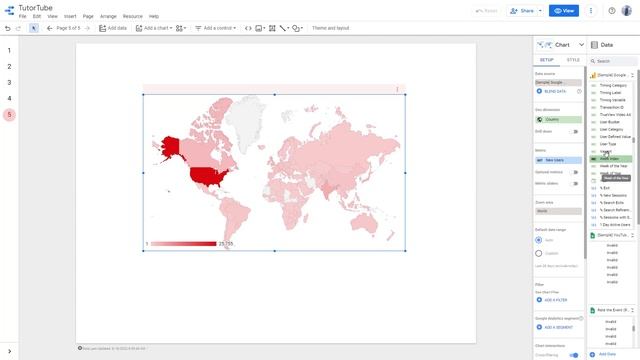Image resolution: width=640 pixels, height=360 pixels.
Task: Toggle the Optional metrics switch
Action: [x=574, y=172]
